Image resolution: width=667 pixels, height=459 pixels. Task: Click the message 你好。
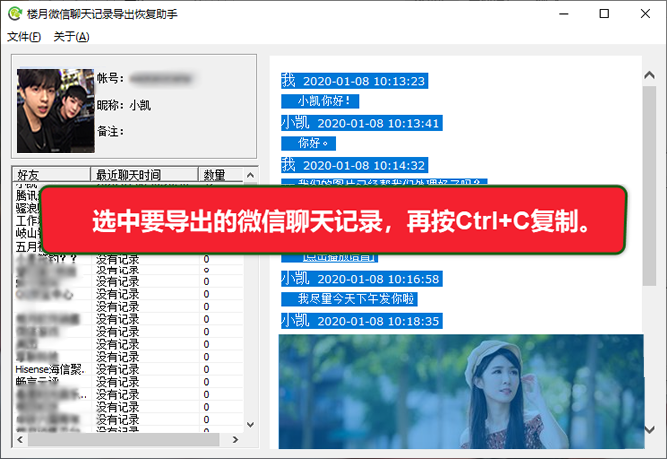pos(308,143)
